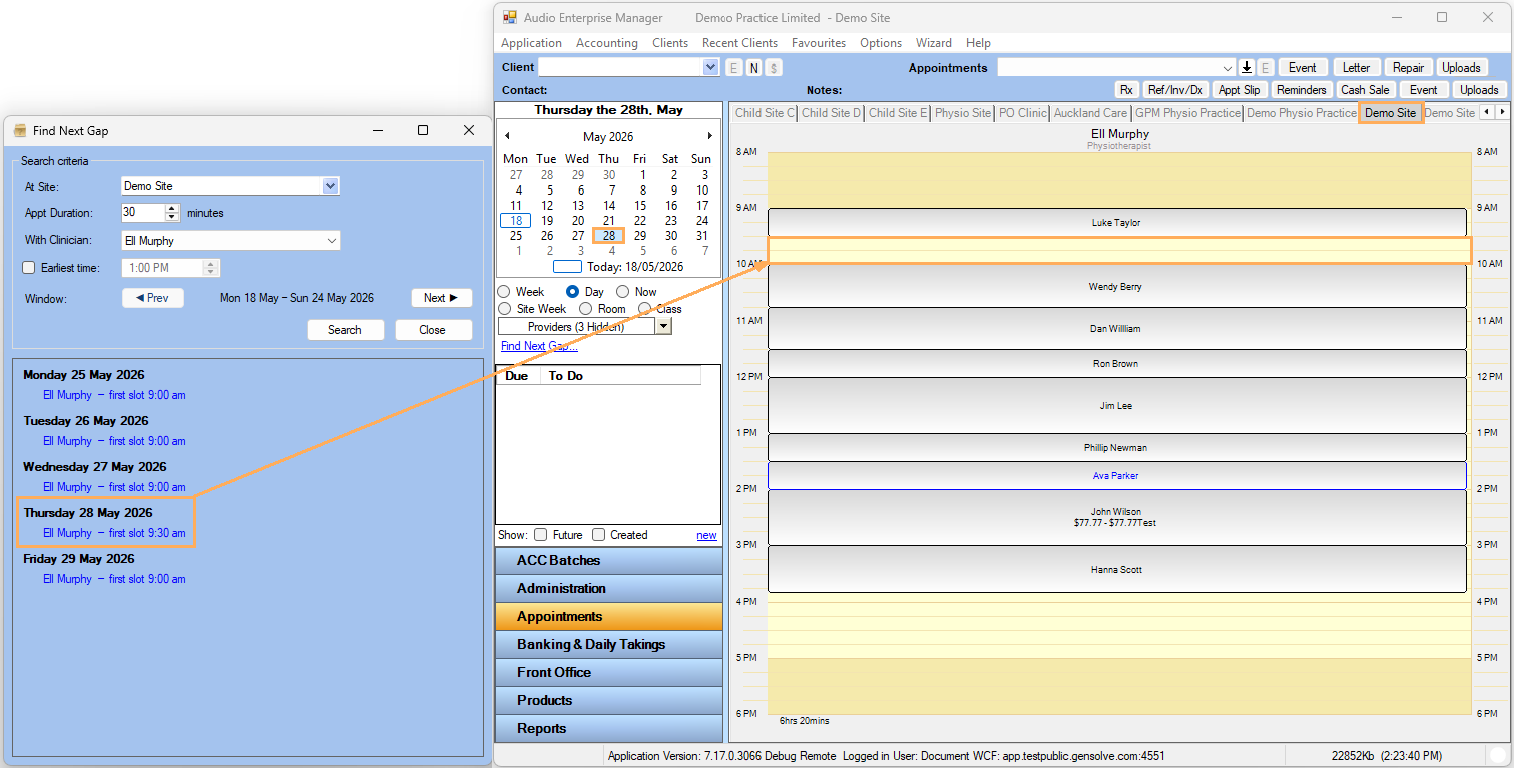Click the E icon beside Client dropdown
This screenshot has width=1514, height=770.
[x=734, y=68]
